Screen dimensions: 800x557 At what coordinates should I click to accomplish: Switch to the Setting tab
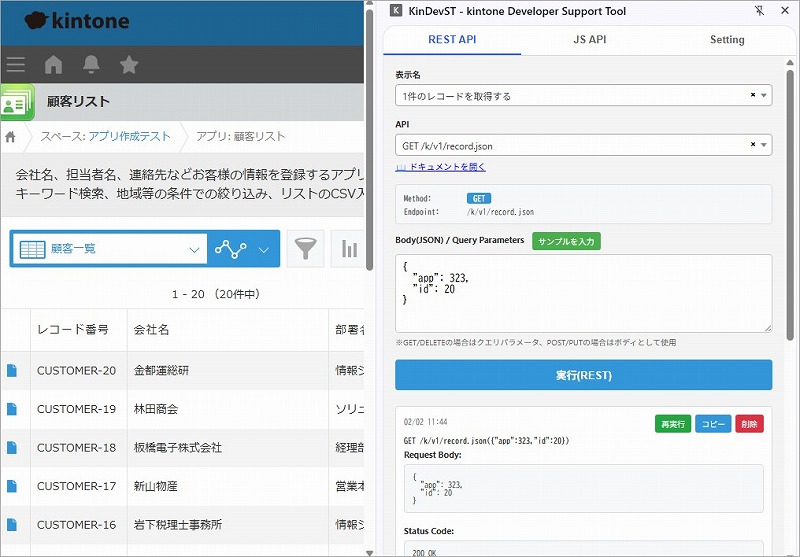pos(727,40)
